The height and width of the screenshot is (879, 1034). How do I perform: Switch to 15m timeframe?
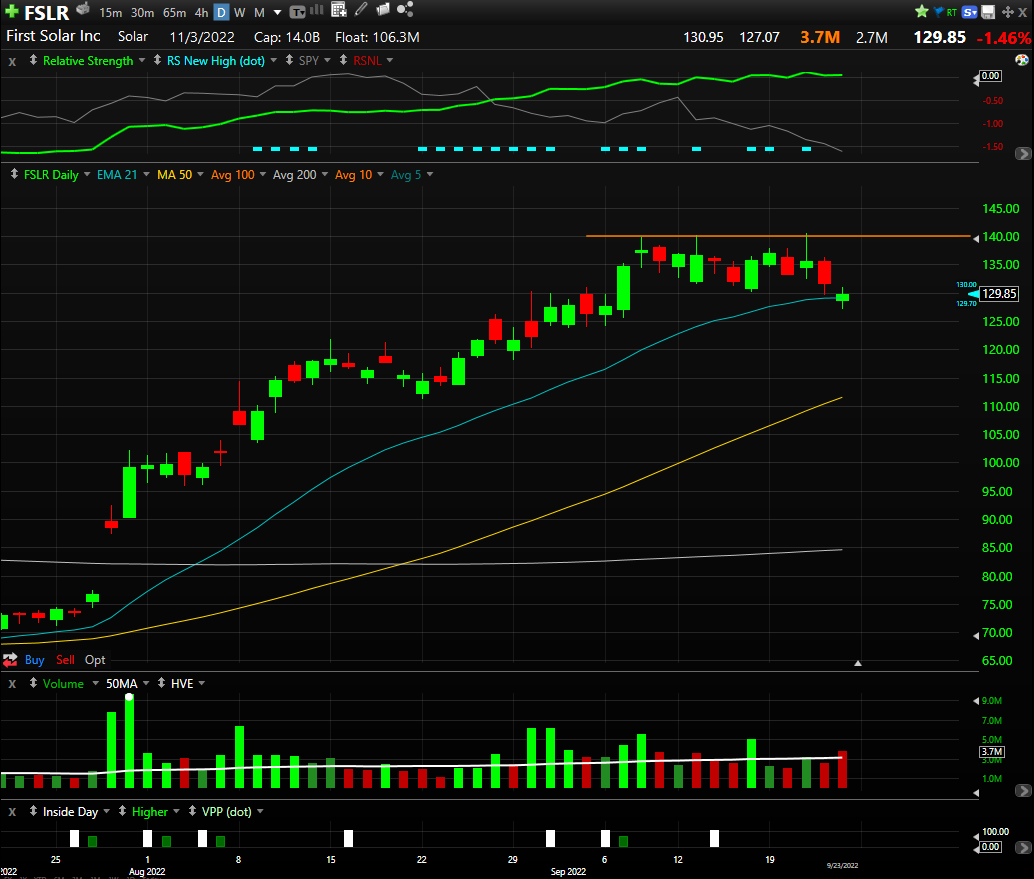(111, 13)
